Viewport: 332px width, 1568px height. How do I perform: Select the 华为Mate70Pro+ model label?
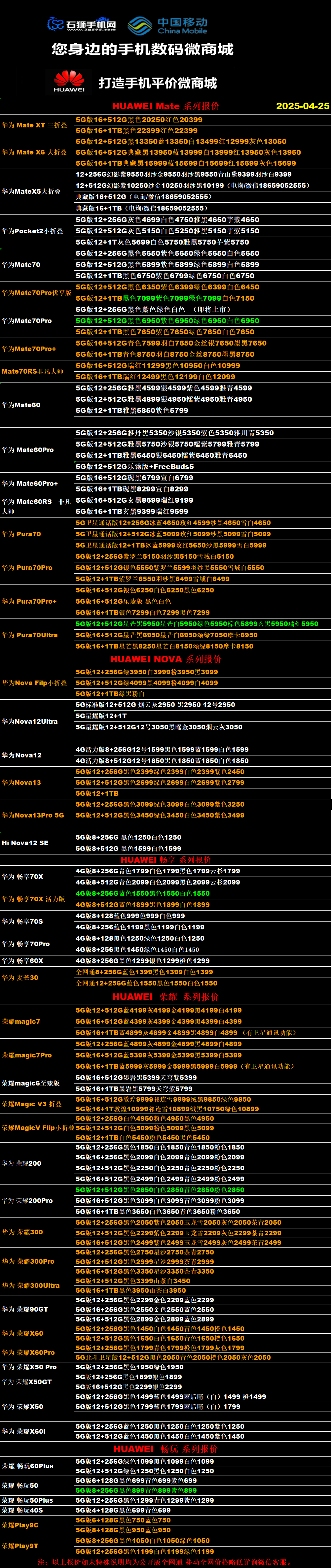tap(29, 349)
